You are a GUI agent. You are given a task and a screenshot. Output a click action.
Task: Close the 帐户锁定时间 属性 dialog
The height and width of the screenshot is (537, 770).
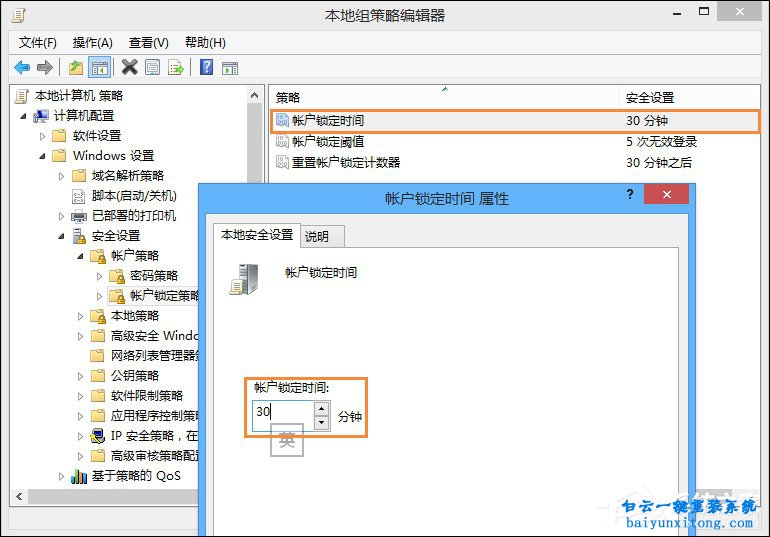click(666, 194)
